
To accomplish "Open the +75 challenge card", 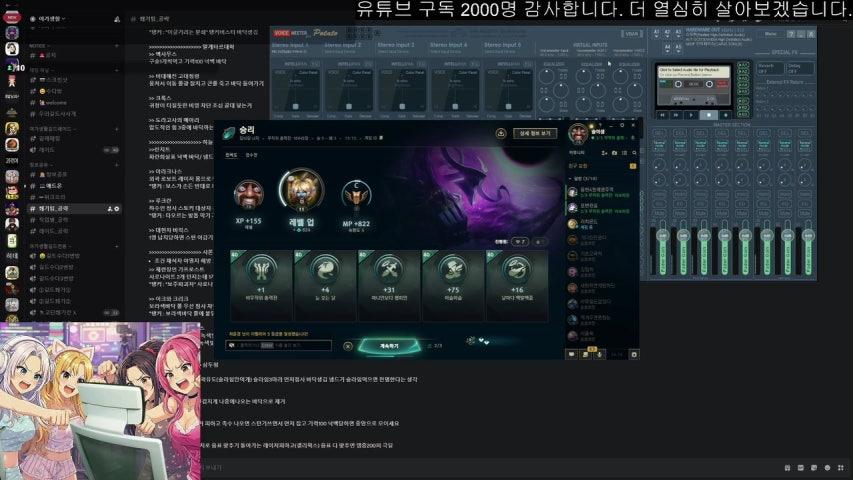I will tap(453, 285).
